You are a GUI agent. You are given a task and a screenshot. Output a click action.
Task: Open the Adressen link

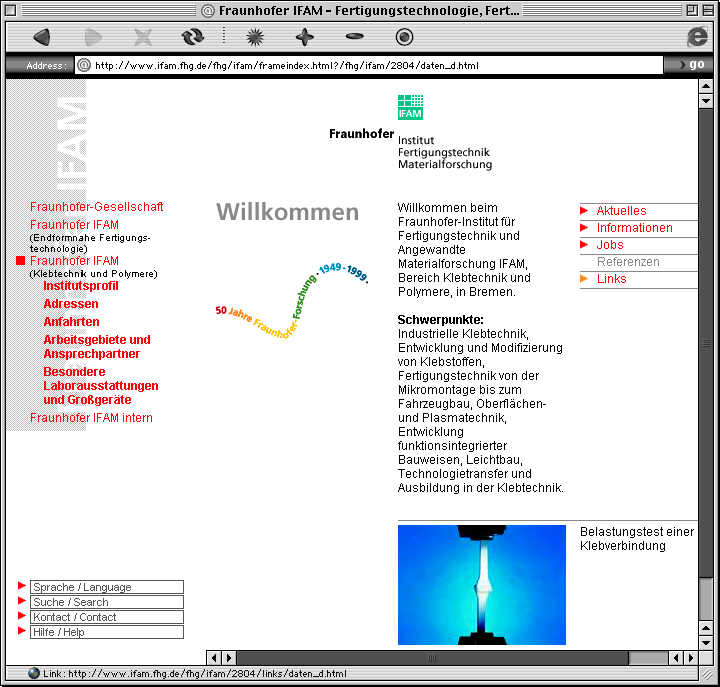(x=71, y=304)
